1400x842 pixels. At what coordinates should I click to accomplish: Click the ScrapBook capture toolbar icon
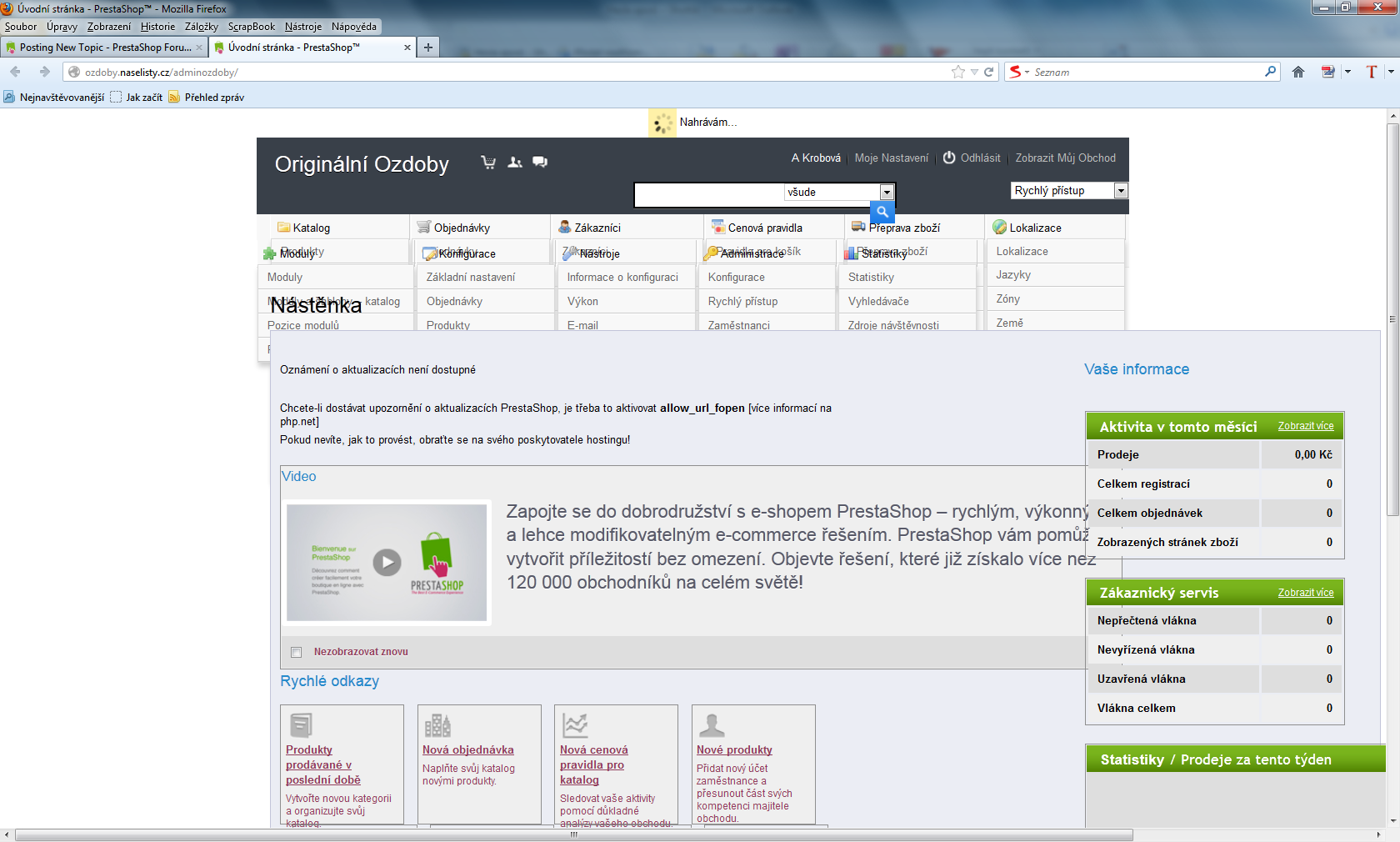click(x=1328, y=72)
